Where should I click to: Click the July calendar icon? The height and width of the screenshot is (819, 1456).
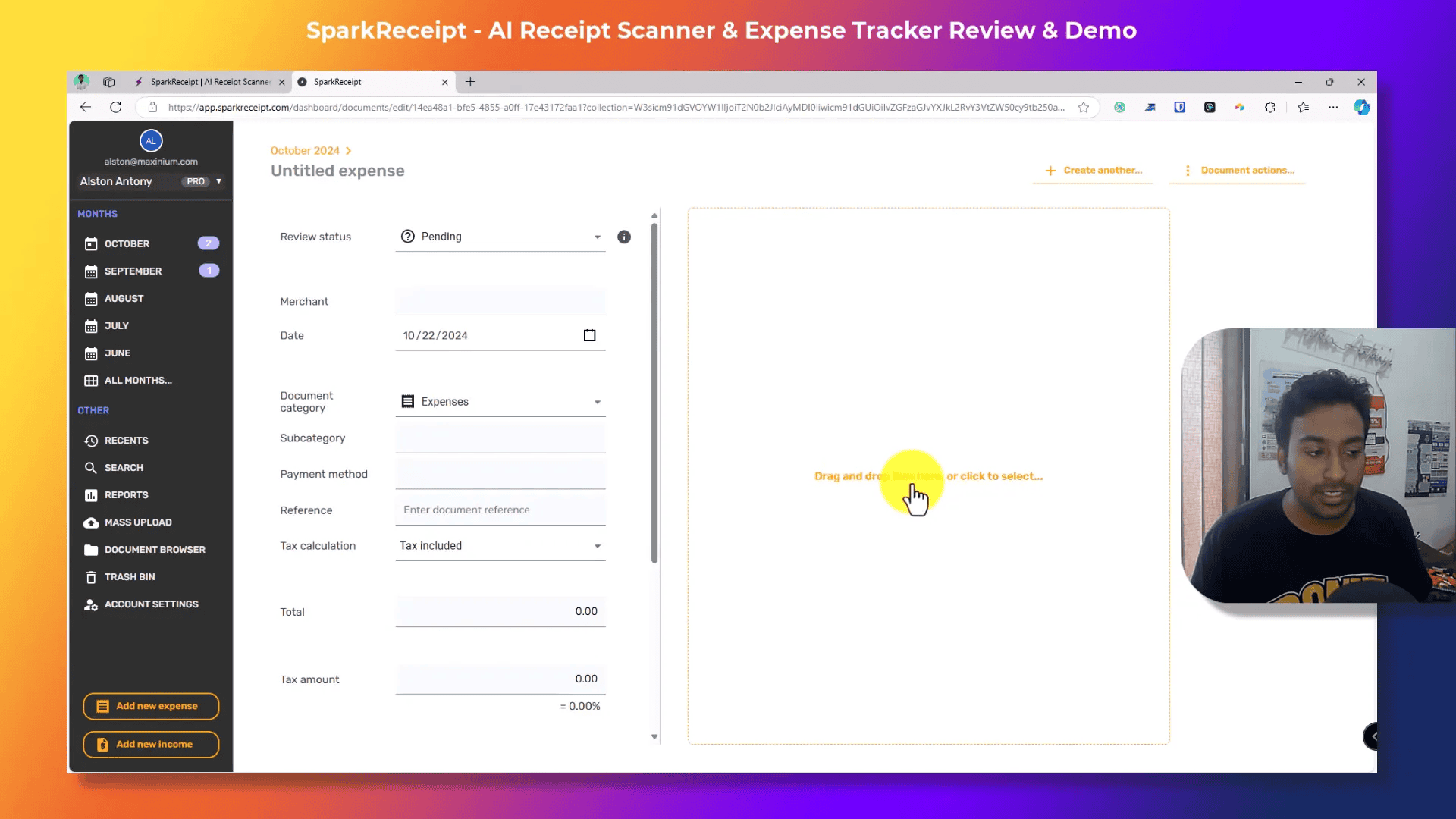pyautogui.click(x=91, y=325)
